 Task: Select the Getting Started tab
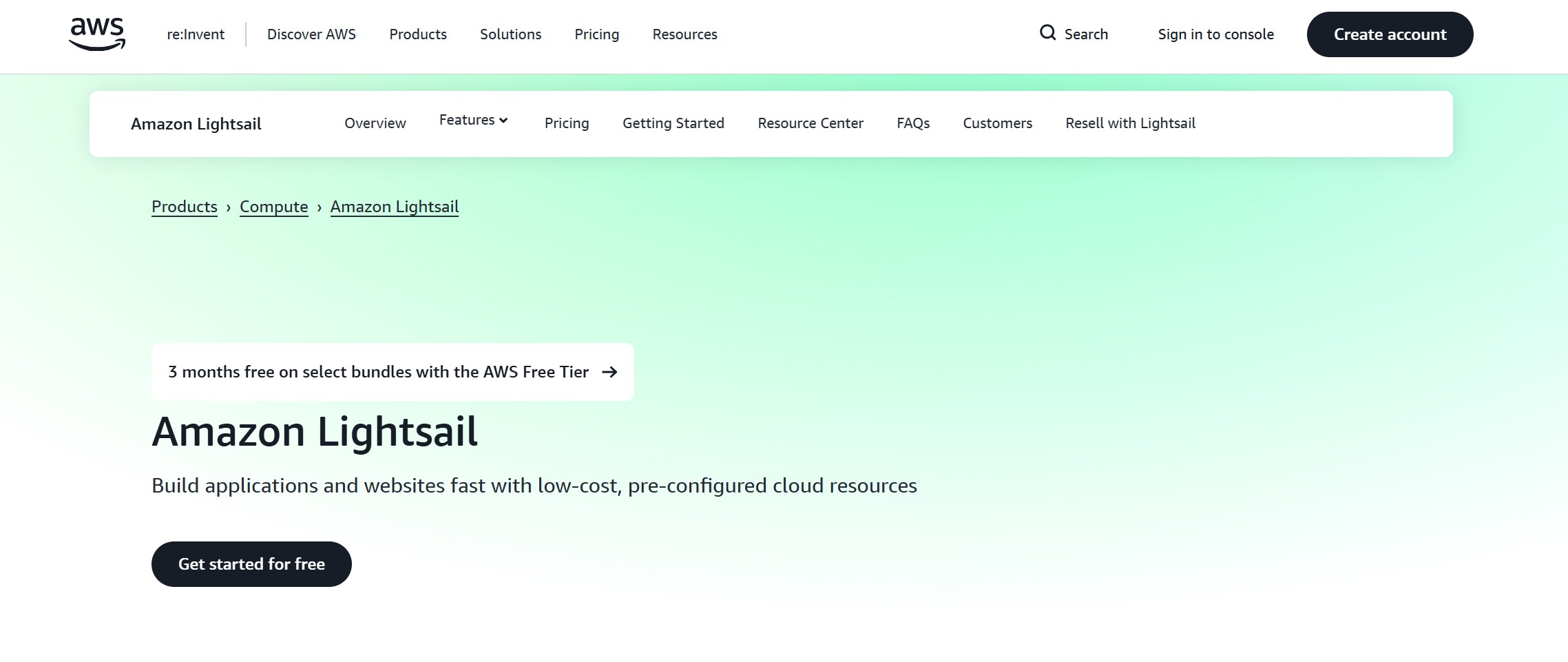pyautogui.click(x=673, y=123)
